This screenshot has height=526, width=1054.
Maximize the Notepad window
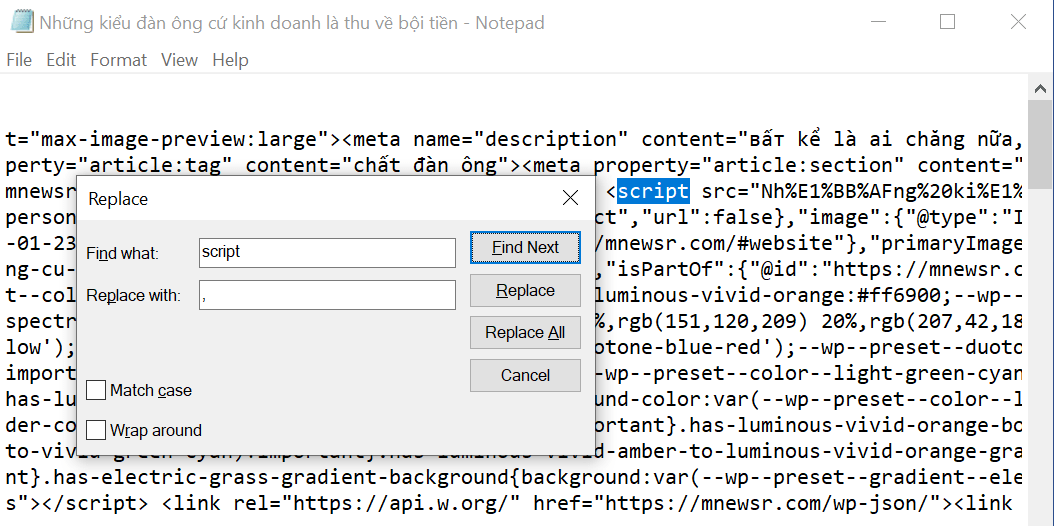[948, 22]
